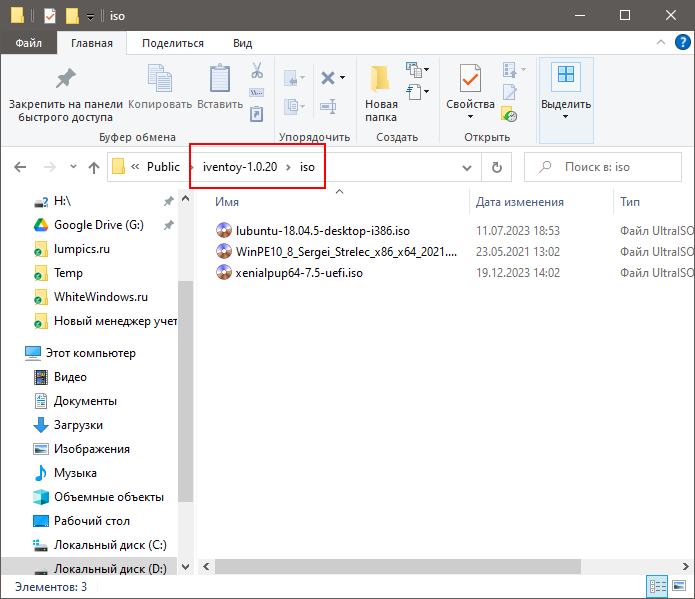Viewport: 695px width, 599px height.
Task: Click the Delete X icon
Action: coord(328,78)
